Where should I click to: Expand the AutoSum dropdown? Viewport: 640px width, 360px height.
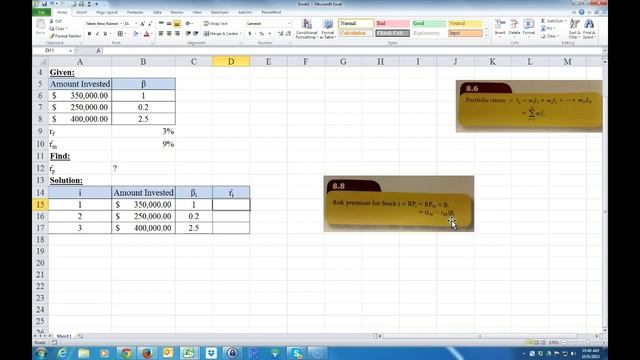(x=565, y=21)
